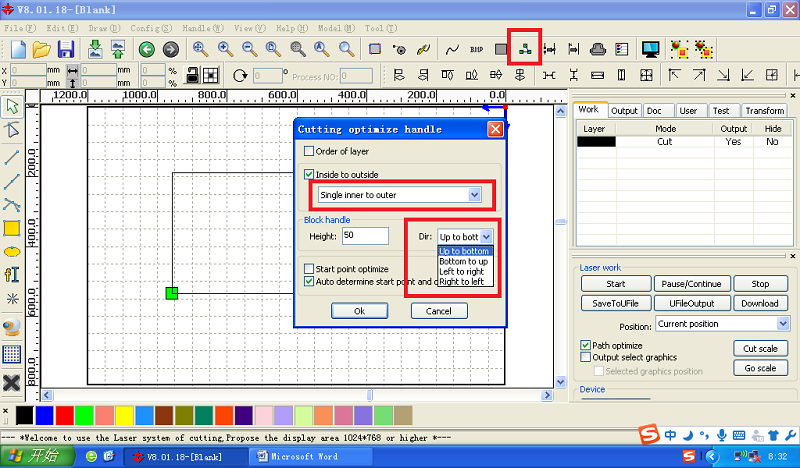The image size is (800, 468).
Task: Open the Handle menu
Action: [x=203, y=28]
